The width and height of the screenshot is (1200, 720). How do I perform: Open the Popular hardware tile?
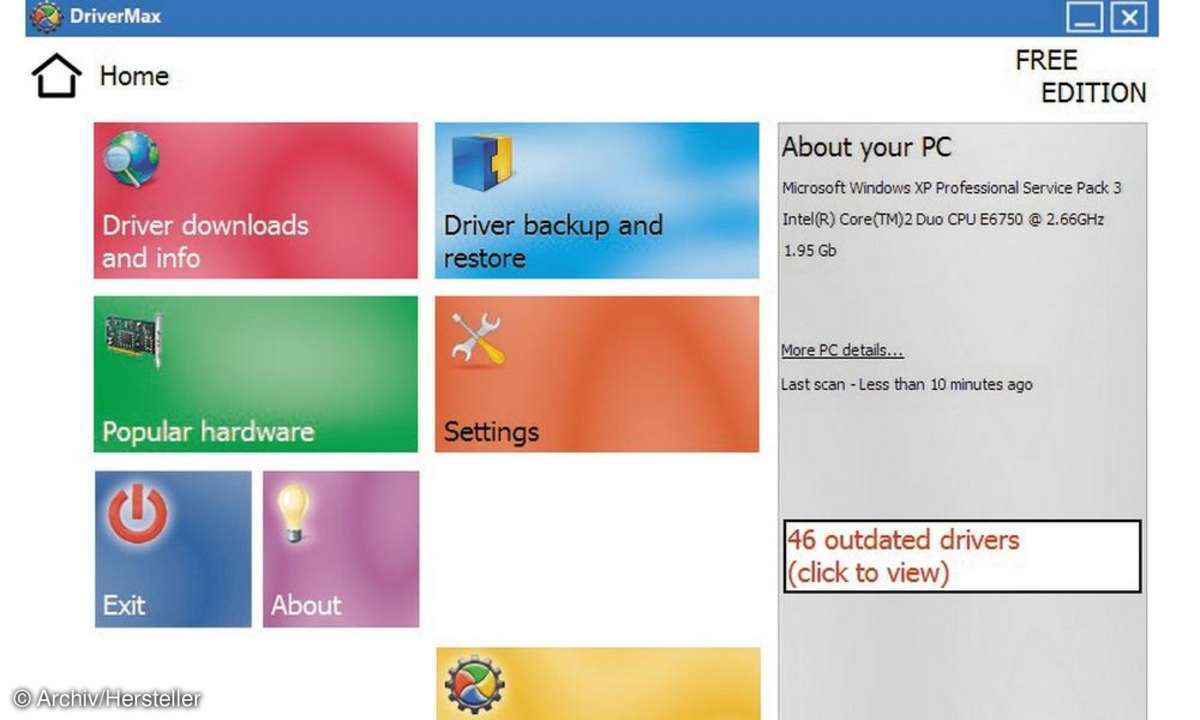click(x=256, y=374)
